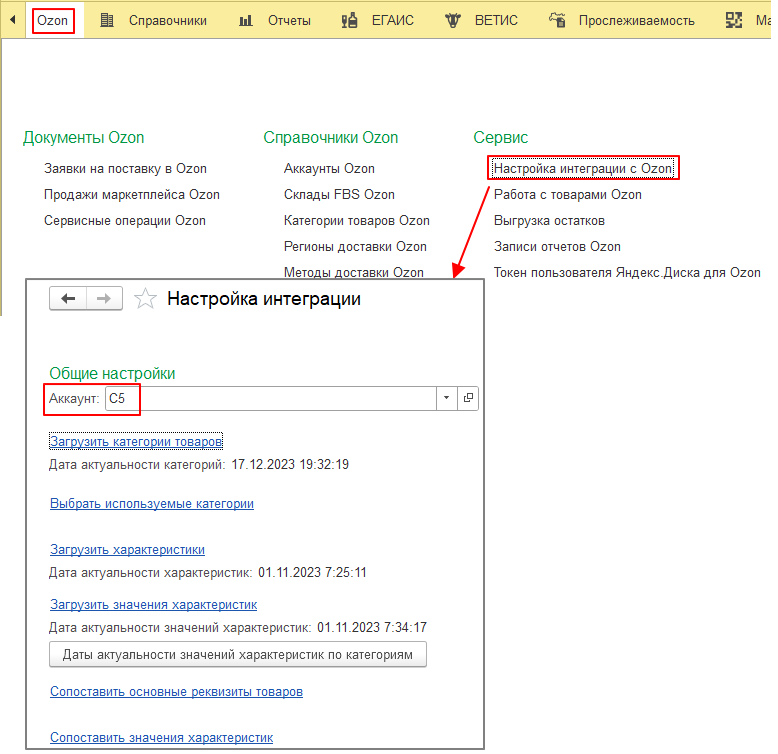Click Выбрать используемые категории link
The width and height of the screenshot is (778, 754).
click(152, 503)
